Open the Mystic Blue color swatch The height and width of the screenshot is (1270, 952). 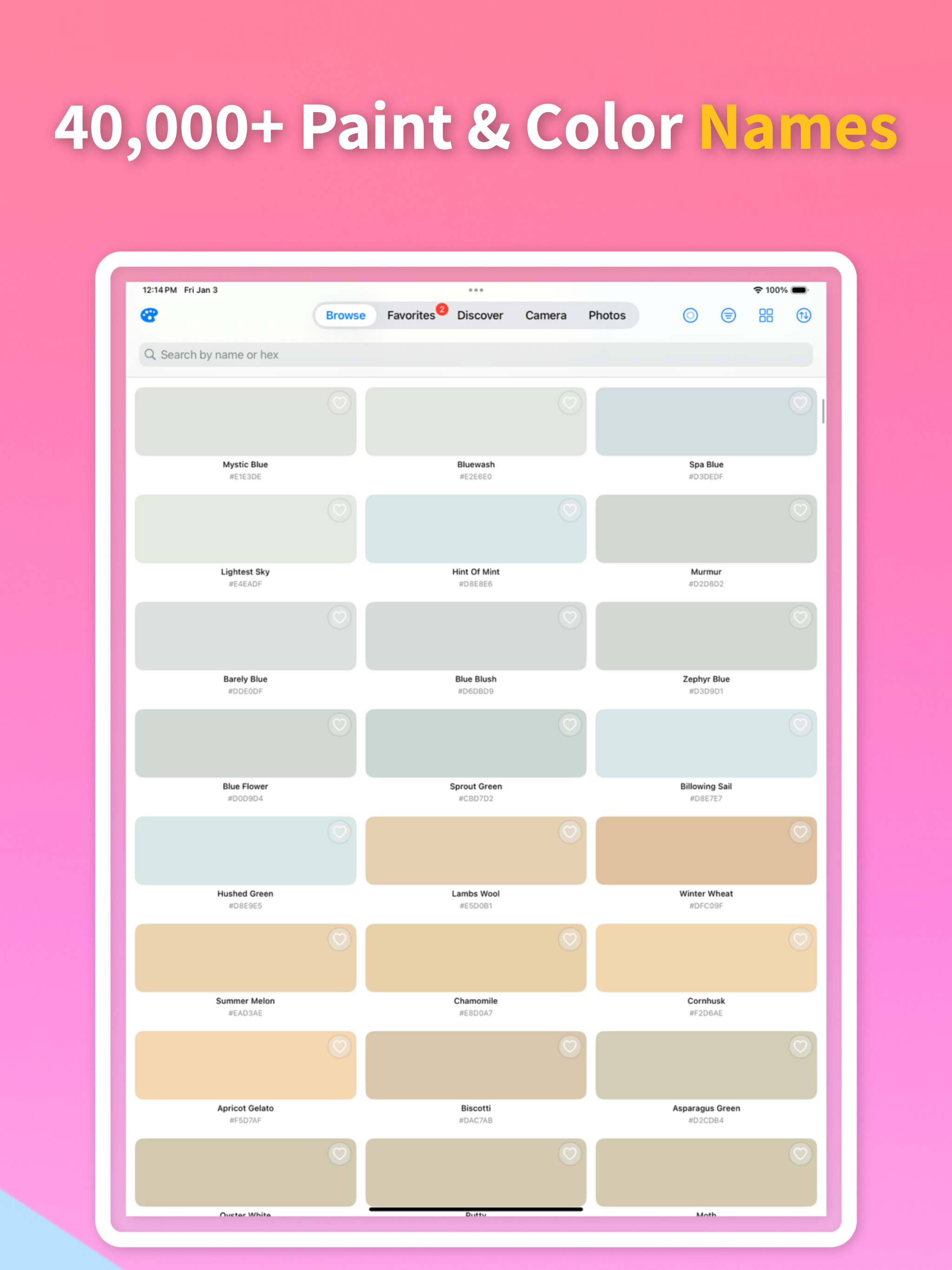point(245,422)
